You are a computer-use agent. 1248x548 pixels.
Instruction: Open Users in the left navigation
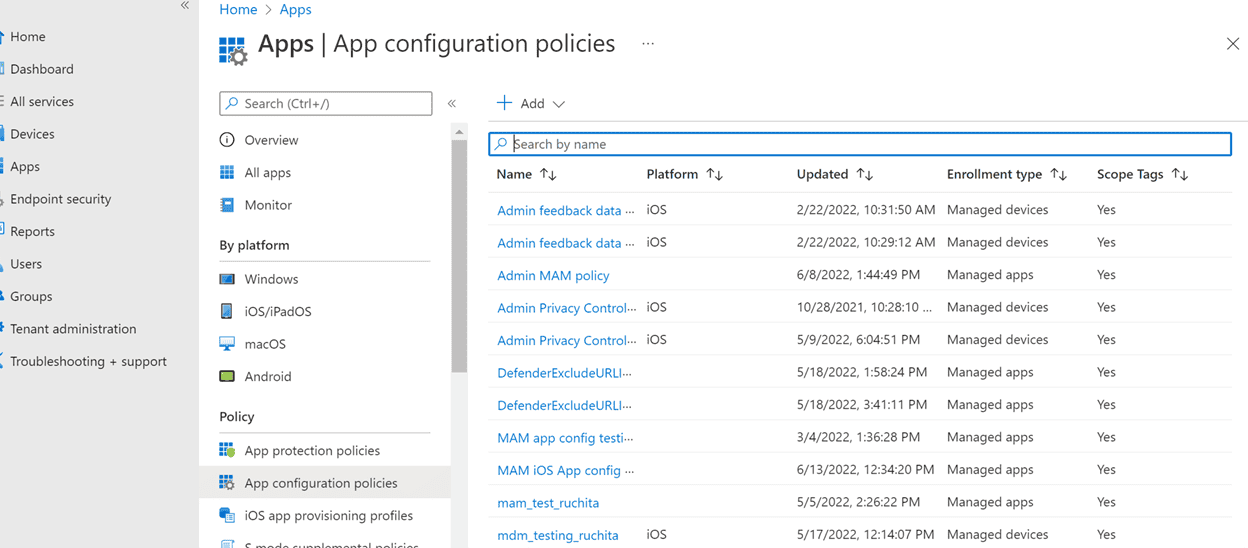point(26,264)
